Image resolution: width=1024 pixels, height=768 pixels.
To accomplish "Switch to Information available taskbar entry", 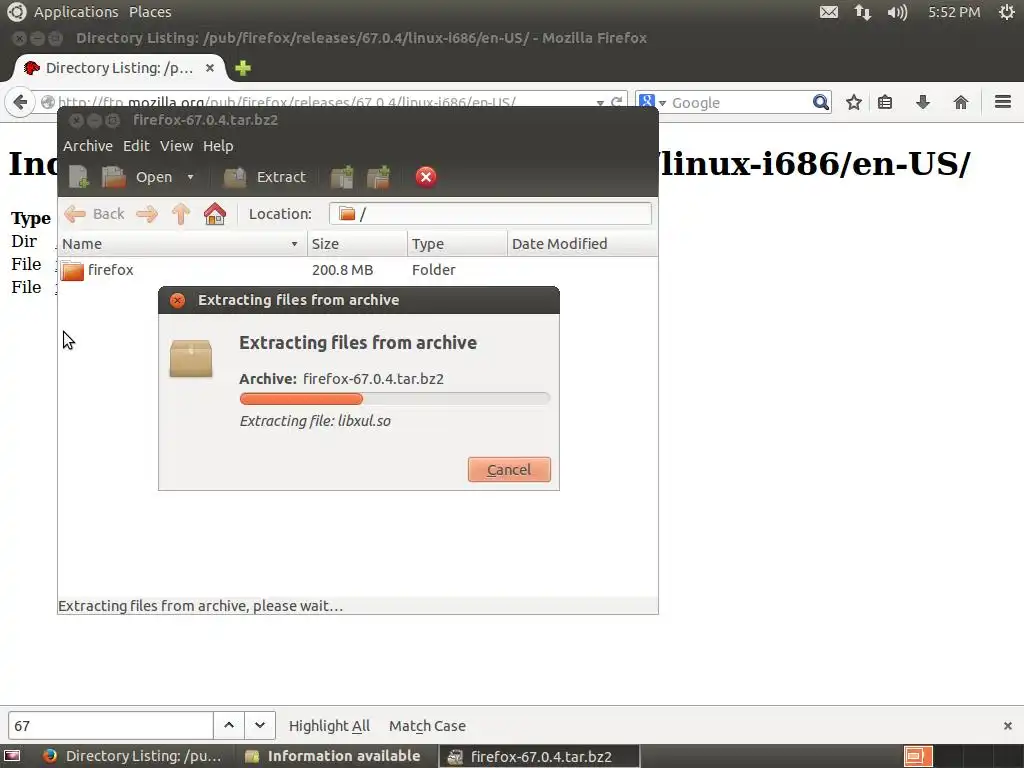I will coord(333,756).
